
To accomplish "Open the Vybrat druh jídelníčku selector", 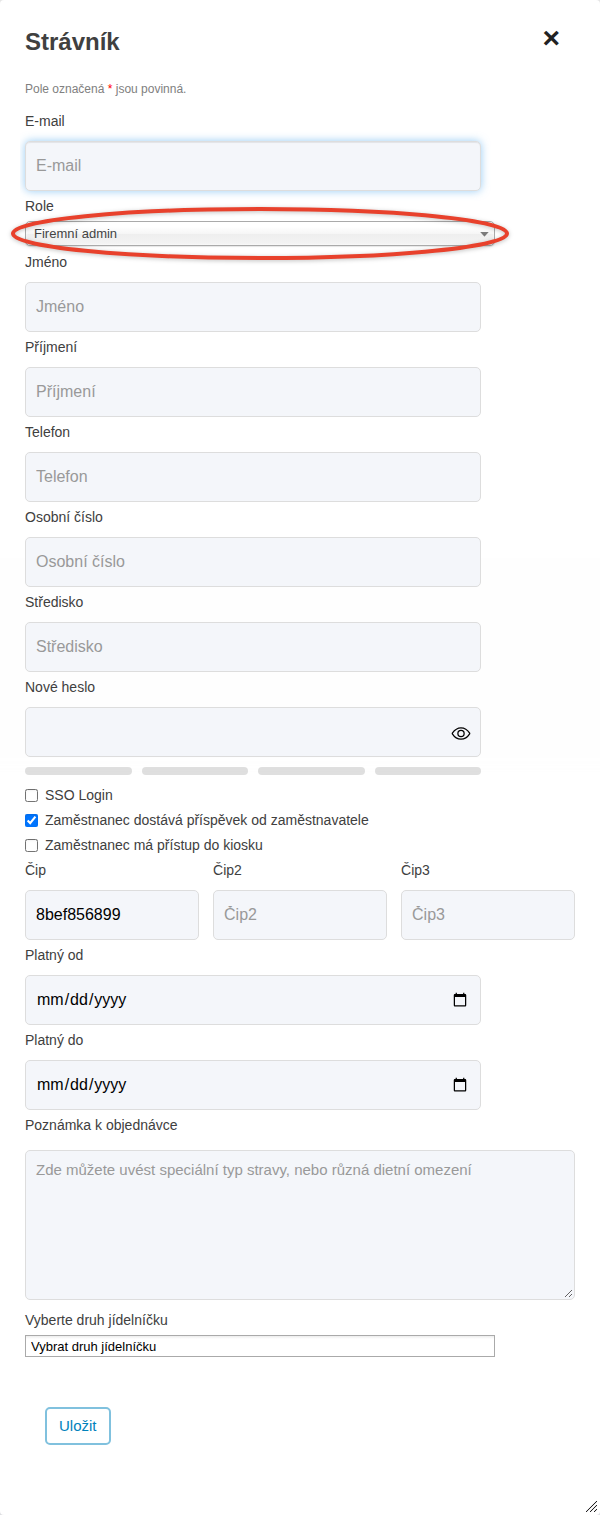I will (x=260, y=1346).
